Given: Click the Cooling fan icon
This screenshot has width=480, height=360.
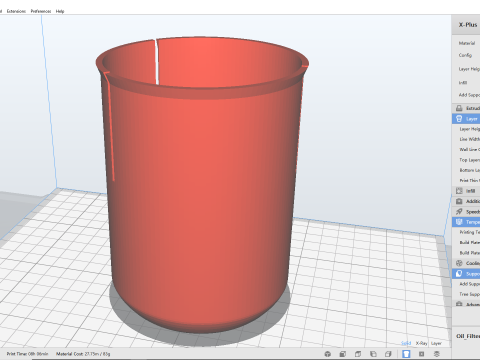Looking at the screenshot, I should click(x=459, y=263).
